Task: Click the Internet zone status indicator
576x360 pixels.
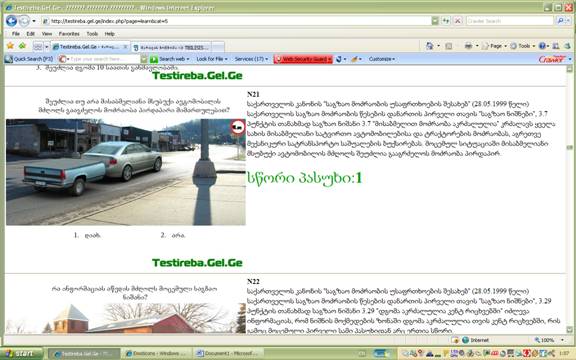Action: tap(475, 340)
